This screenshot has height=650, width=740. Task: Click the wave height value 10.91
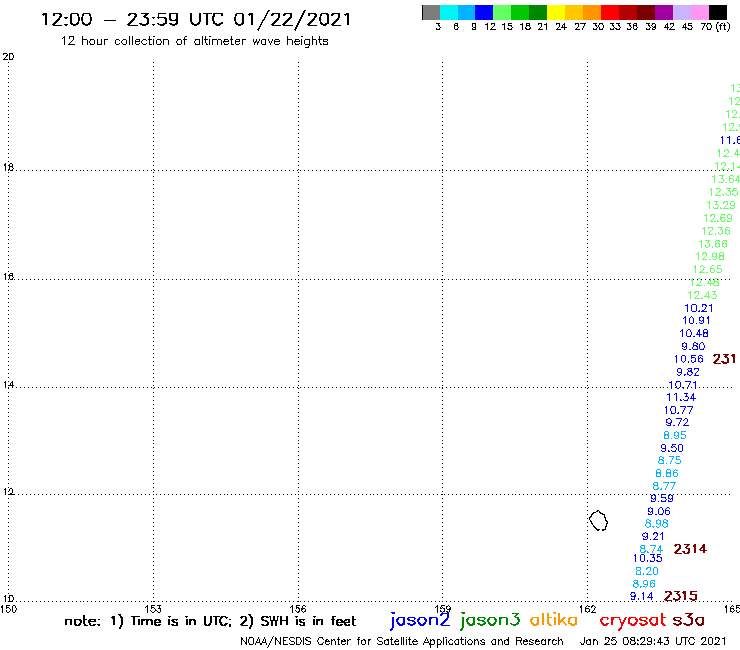pos(697,321)
